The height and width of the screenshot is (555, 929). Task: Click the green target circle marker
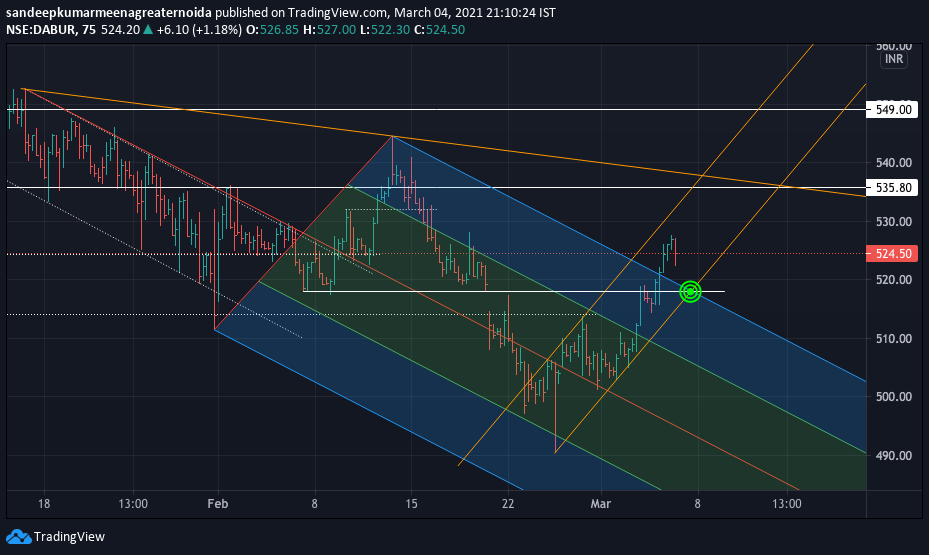pyautogui.click(x=690, y=291)
